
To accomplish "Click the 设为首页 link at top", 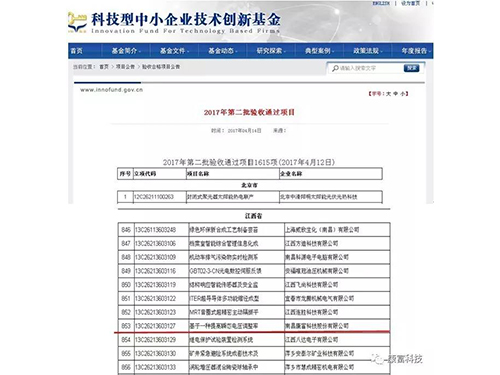I will tap(410, 3).
